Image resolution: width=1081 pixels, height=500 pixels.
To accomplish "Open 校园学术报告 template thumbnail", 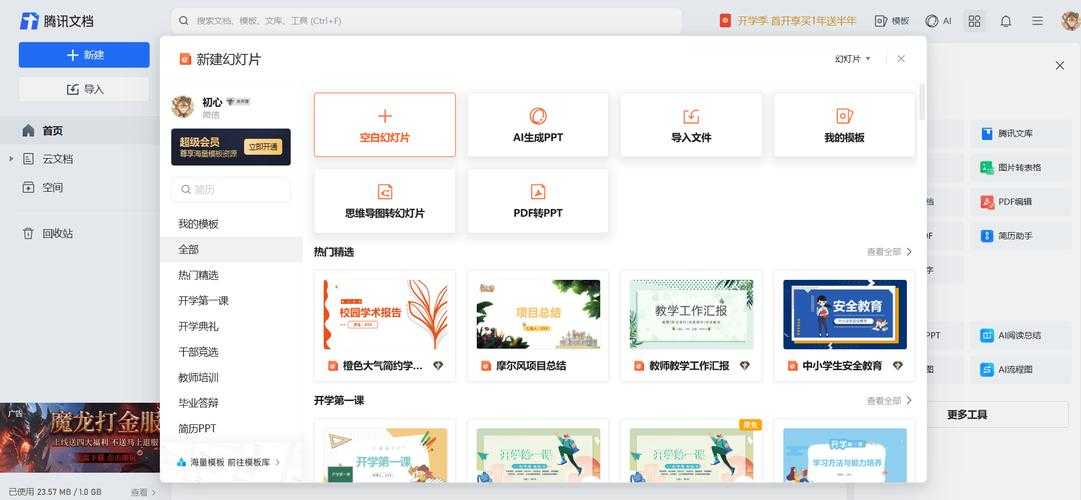I will coord(385,314).
